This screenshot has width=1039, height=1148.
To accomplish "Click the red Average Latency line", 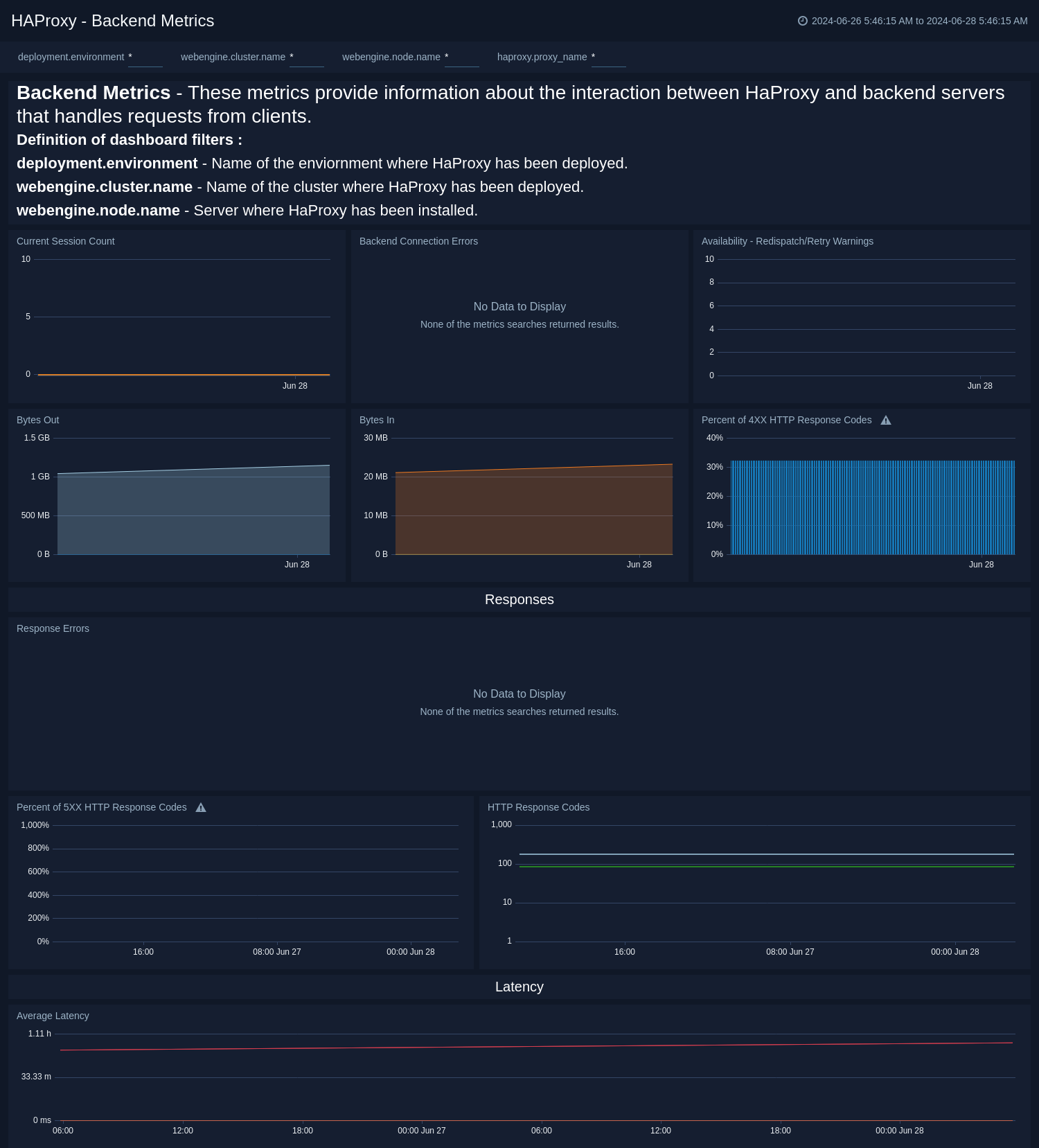I will point(536,1046).
